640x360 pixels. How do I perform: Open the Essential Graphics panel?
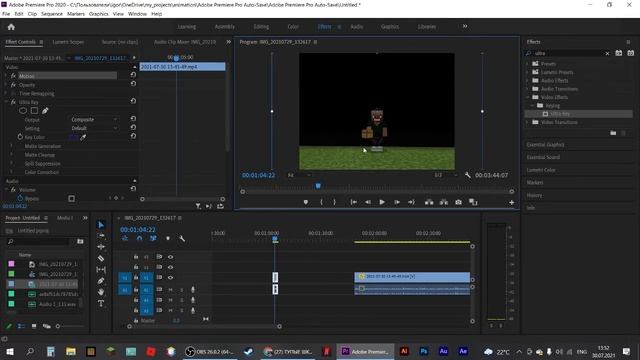(x=545, y=144)
